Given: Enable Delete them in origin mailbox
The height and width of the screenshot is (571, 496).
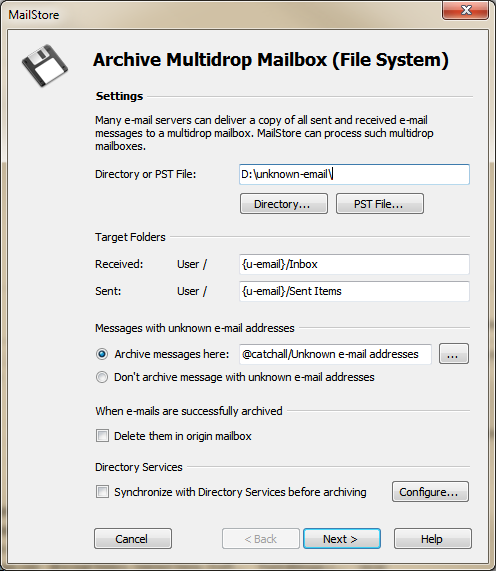Looking at the screenshot, I should pos(102,436).
